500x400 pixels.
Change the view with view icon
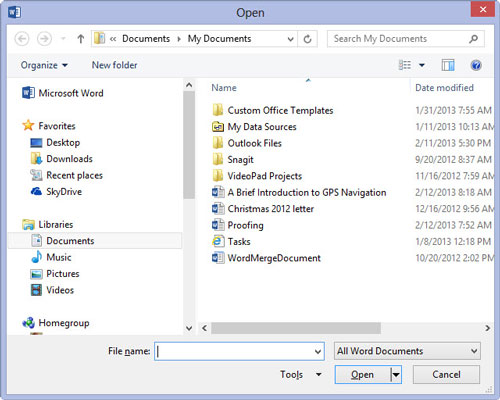(x=405, y=65)
